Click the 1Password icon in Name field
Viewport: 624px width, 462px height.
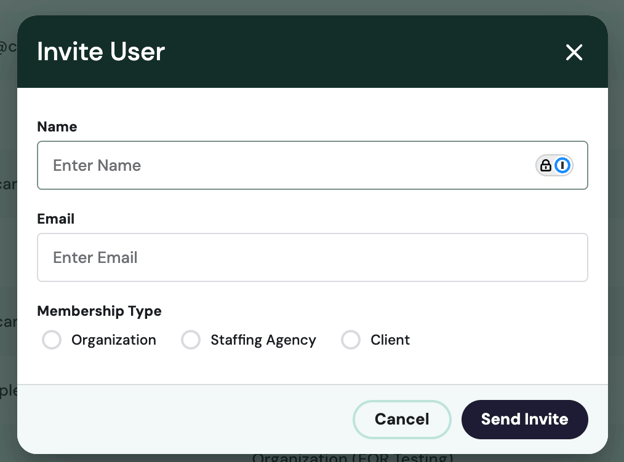(x=563, y=165)
